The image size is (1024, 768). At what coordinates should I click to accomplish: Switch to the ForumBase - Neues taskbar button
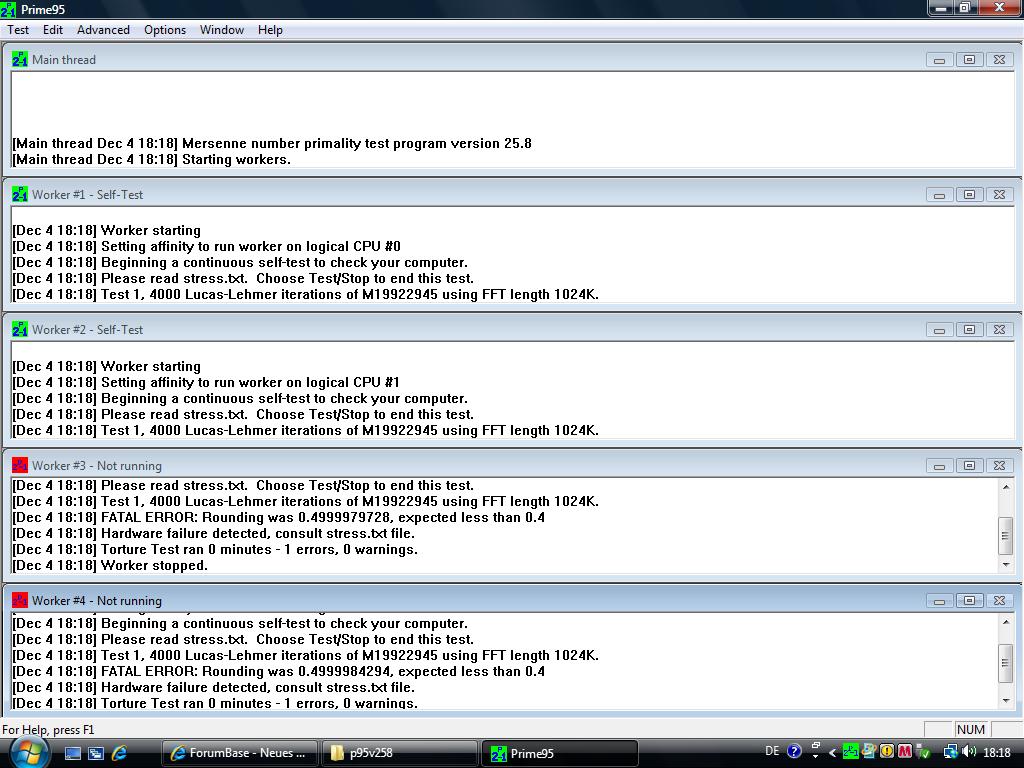(x=239, y=753)
